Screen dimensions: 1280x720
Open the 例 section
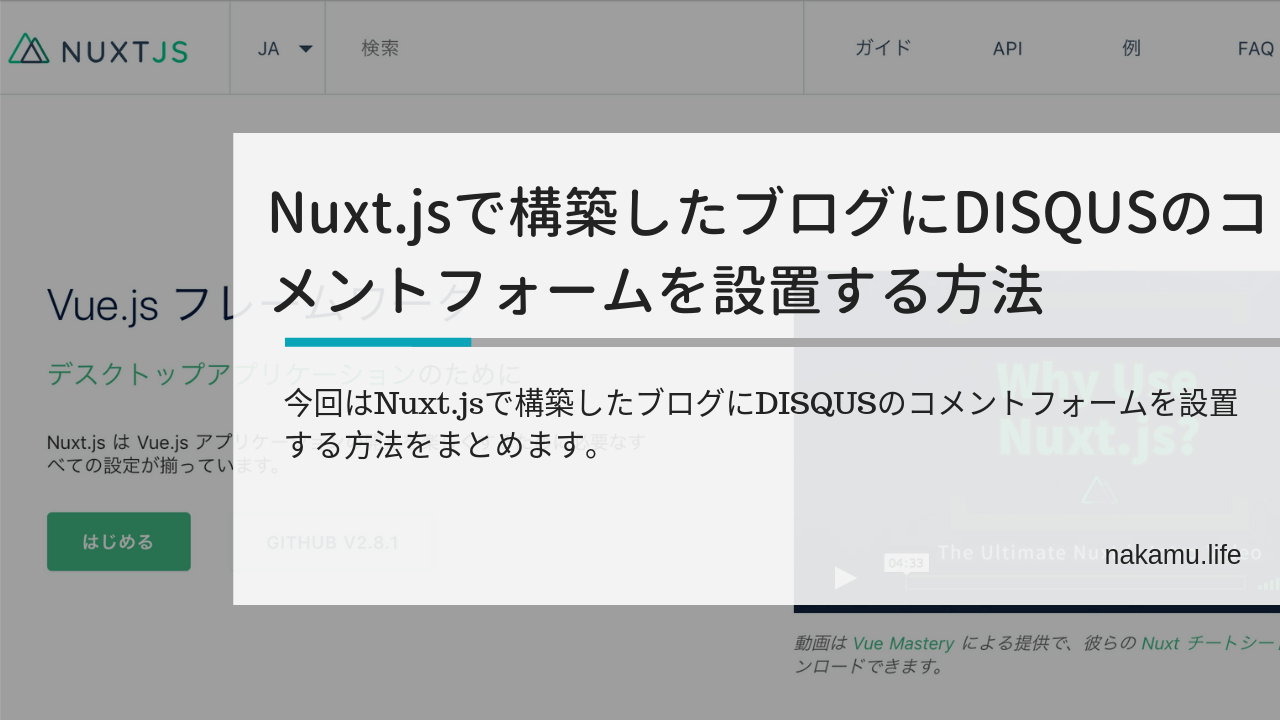(x=1131, y=47)
